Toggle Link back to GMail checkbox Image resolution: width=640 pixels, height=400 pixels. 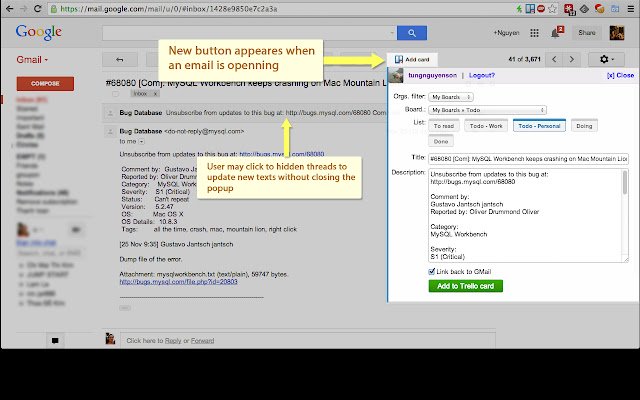tap(432, 271)
